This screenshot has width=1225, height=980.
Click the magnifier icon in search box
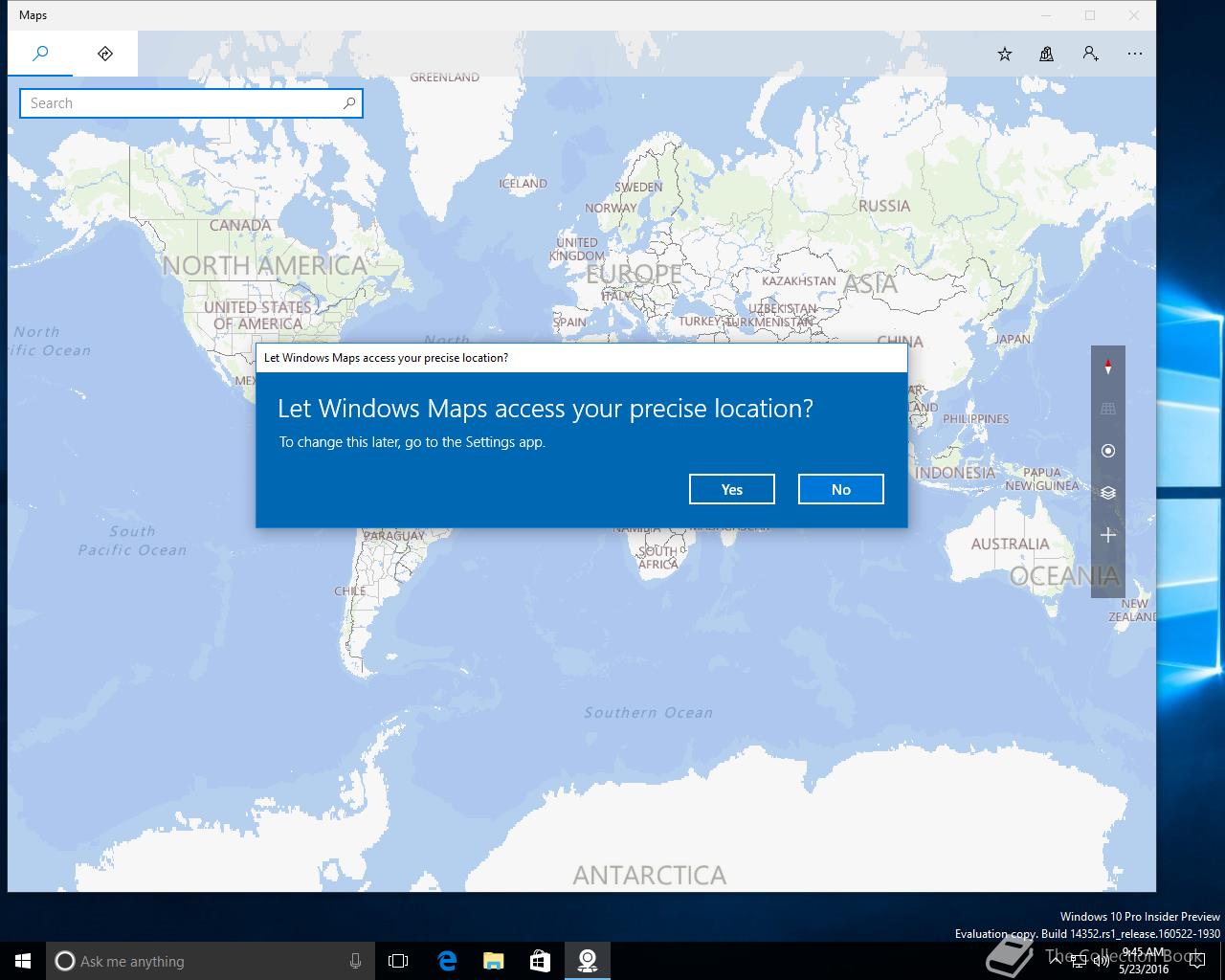(x=349, y=103)
